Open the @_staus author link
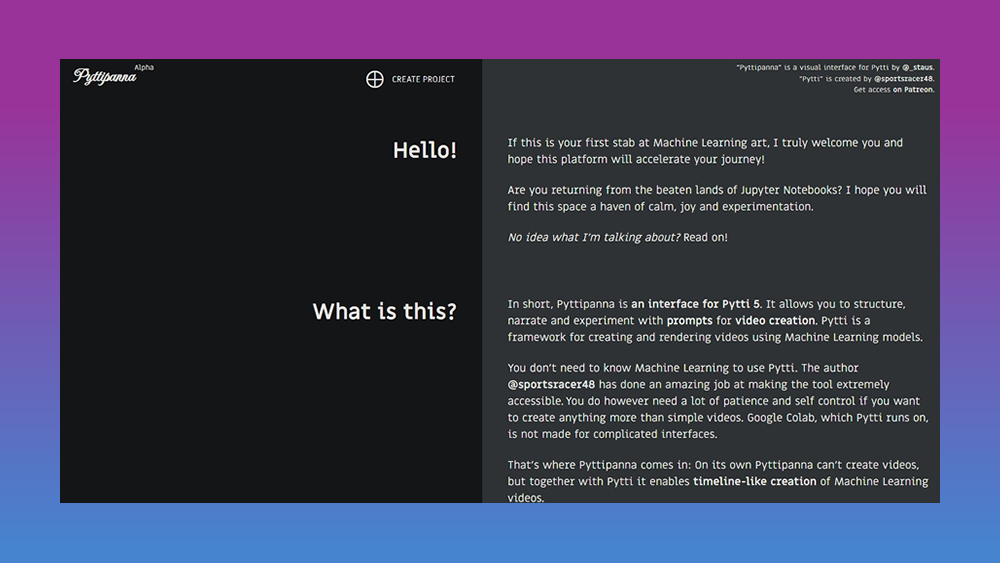The image size is (1000, 563). tap(917, 67)
